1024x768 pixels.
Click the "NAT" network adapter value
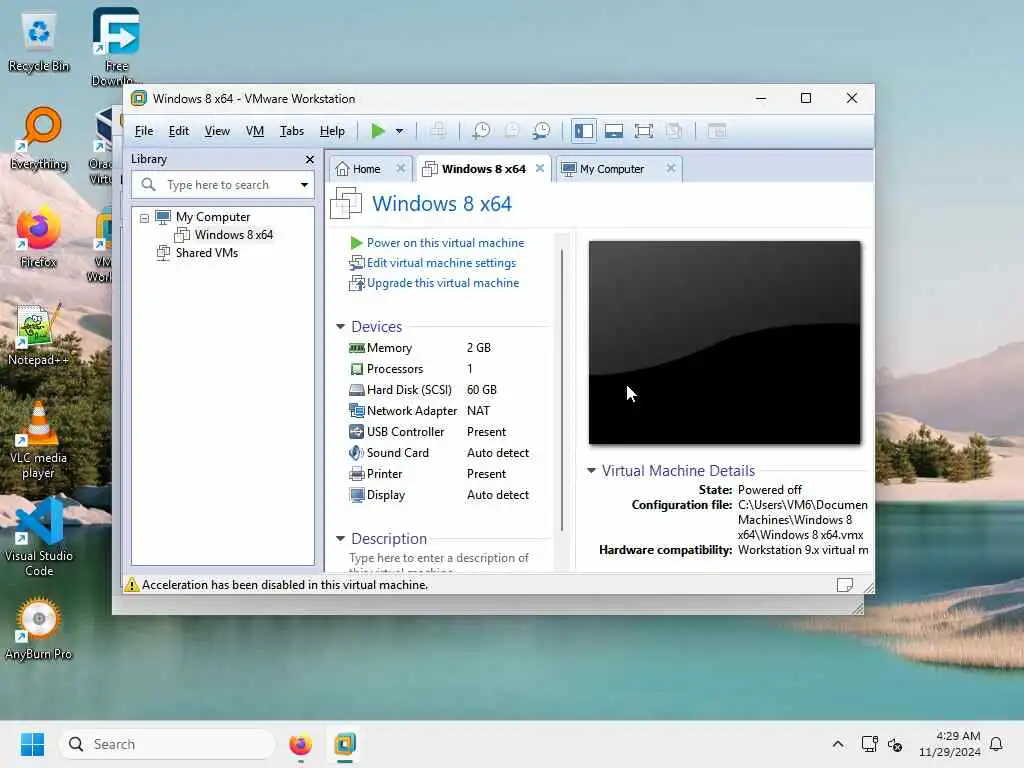pos(478,411)
